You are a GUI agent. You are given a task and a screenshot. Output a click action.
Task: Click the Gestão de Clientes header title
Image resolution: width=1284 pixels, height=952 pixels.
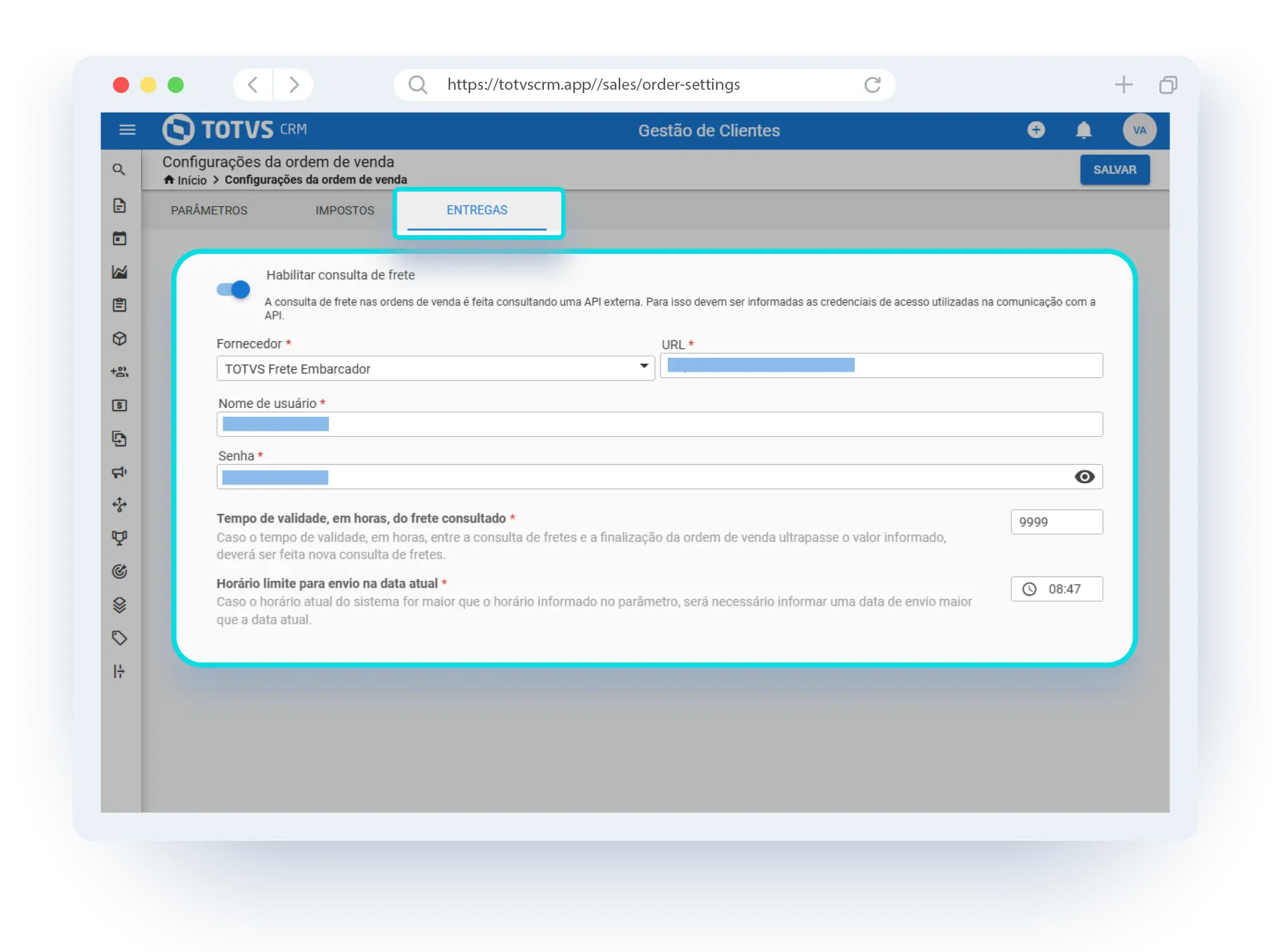coord(709,131)
